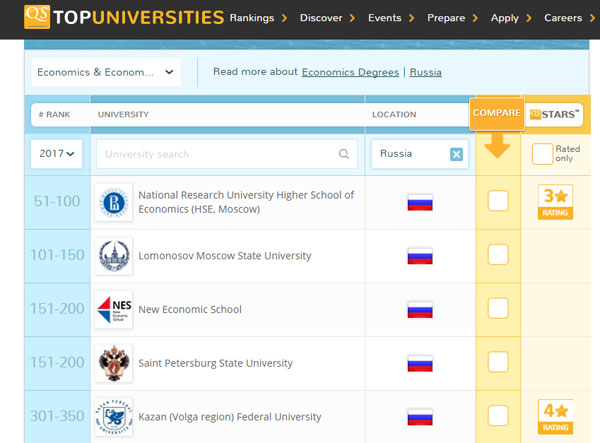600x443 pixels.
Task: Expand the Apply menu
Action: point(511,18)
